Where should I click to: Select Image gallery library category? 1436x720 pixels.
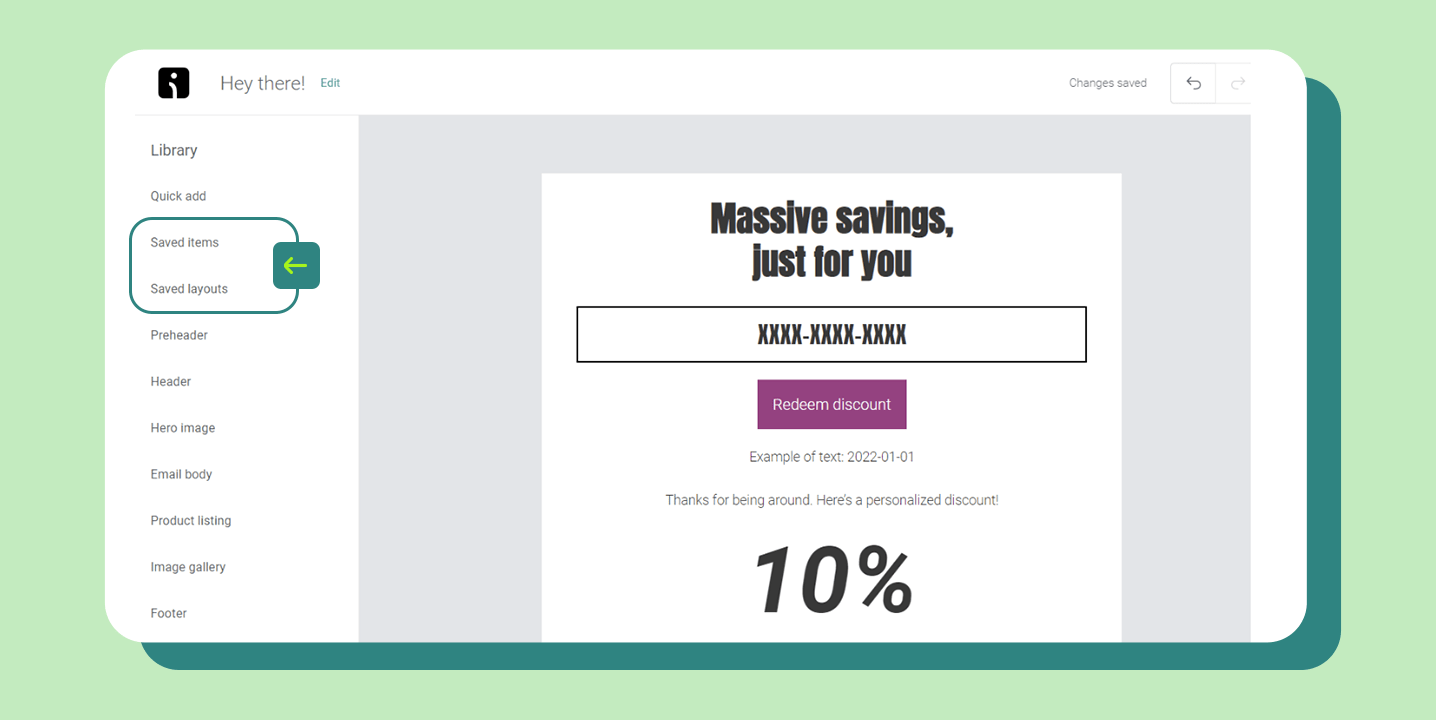(188, 567)
